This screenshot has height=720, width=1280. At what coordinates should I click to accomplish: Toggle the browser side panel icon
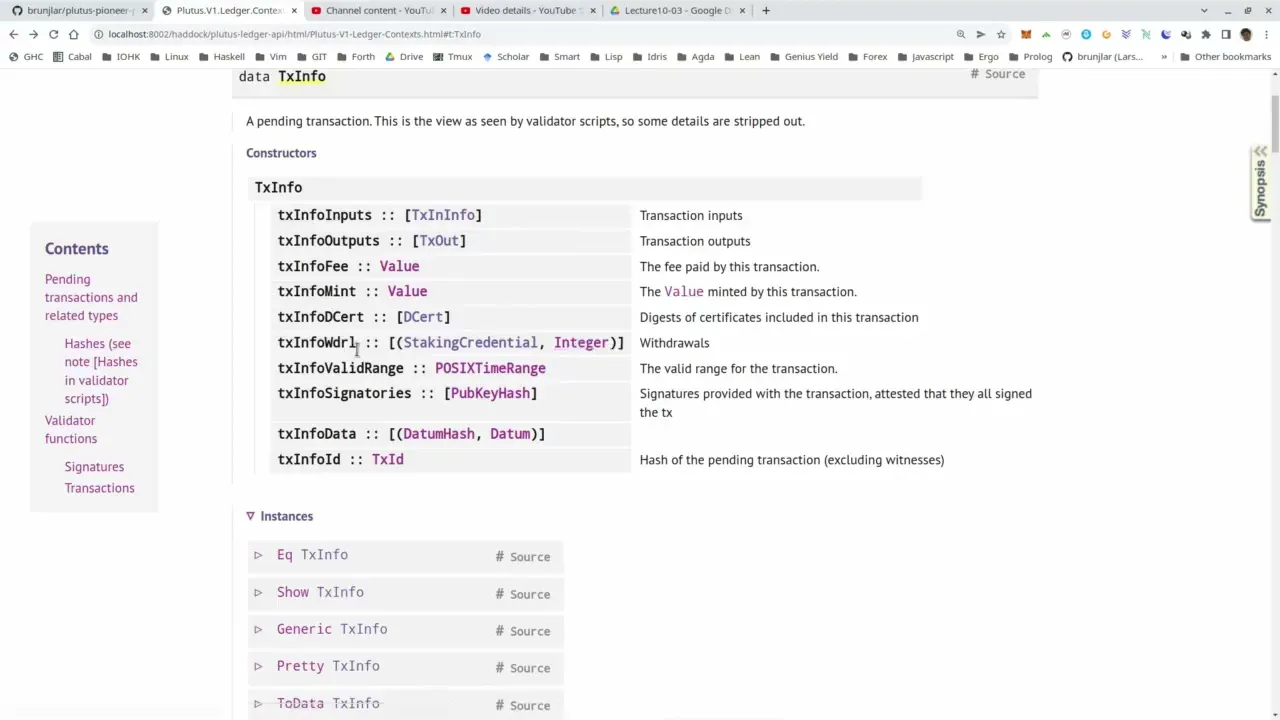click(x=1225, y=34)
